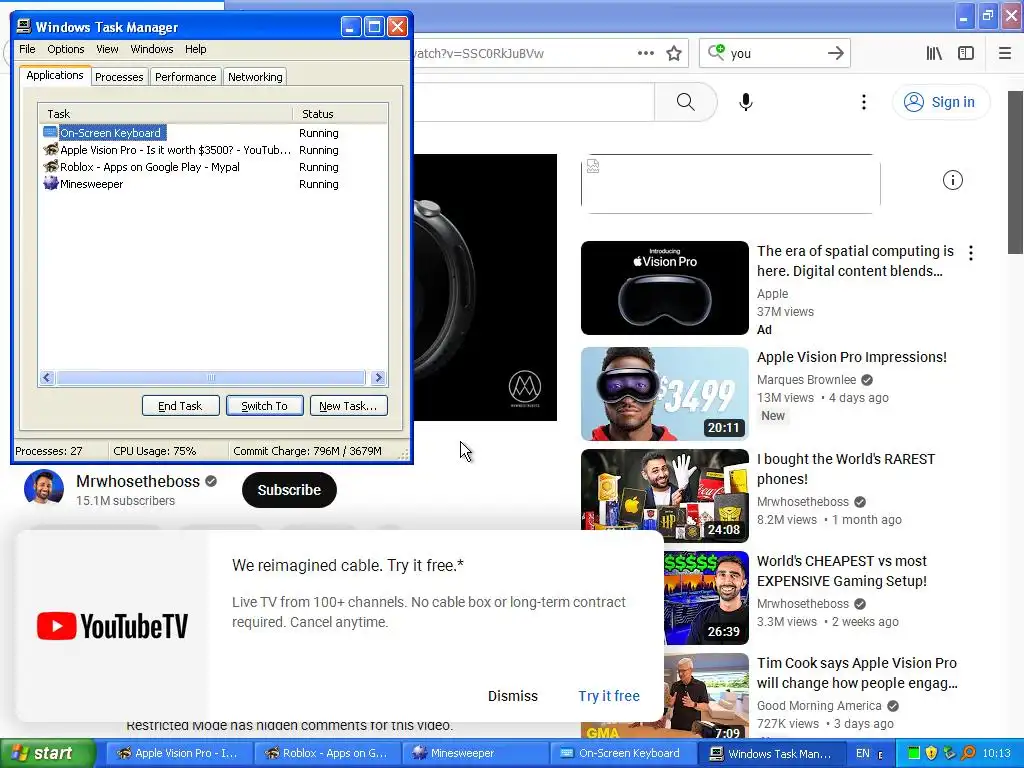1024x768 pixels.
Task: Click the Windows Task Manager taskbar button
Action: tap(772, 754)
